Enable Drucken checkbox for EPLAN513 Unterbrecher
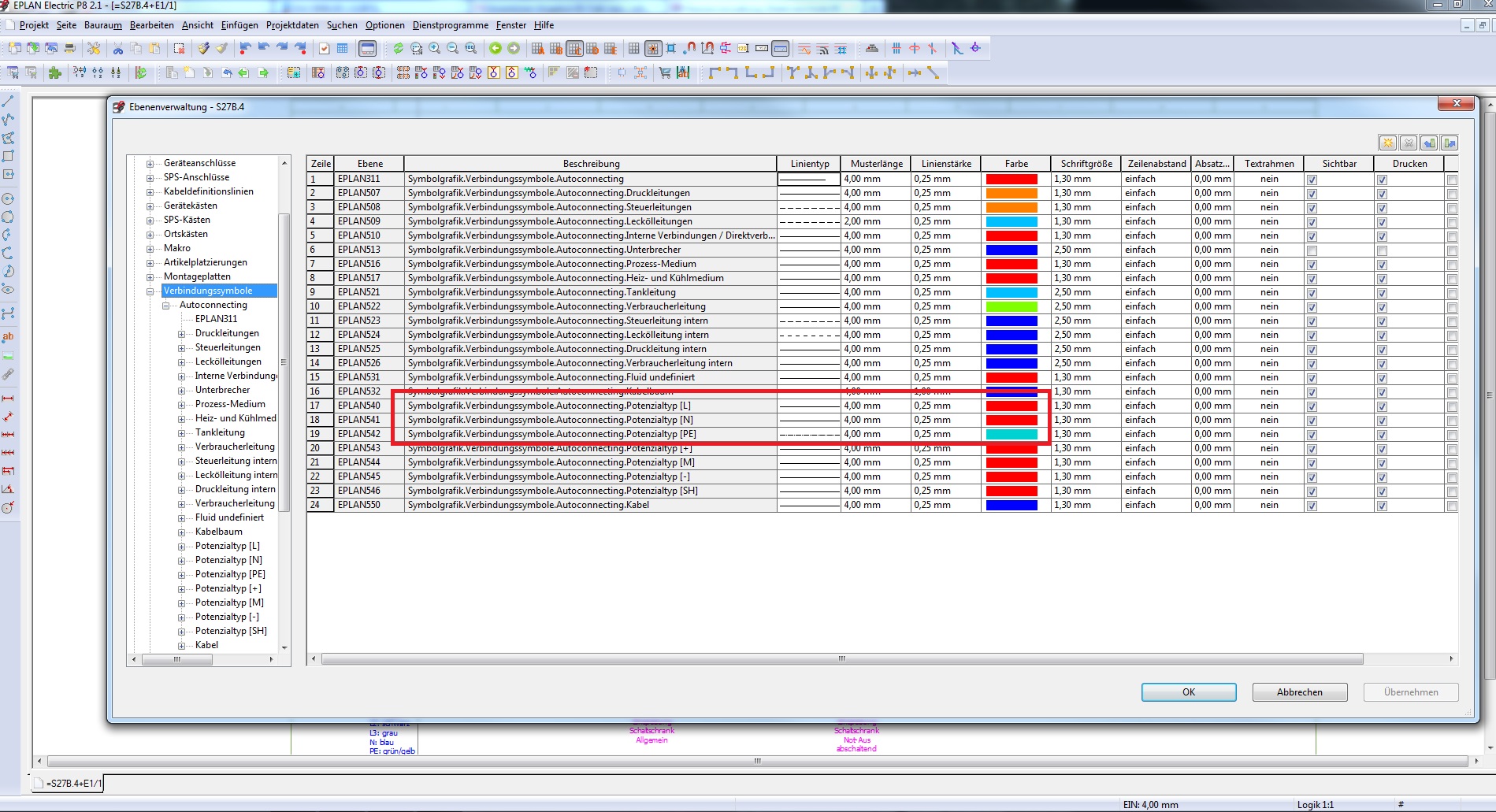1496x812 pixels. (x=1382, y=250)
